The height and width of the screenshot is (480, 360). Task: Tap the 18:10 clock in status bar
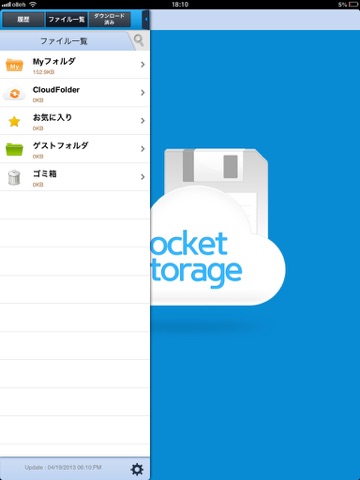click(180, 5)
